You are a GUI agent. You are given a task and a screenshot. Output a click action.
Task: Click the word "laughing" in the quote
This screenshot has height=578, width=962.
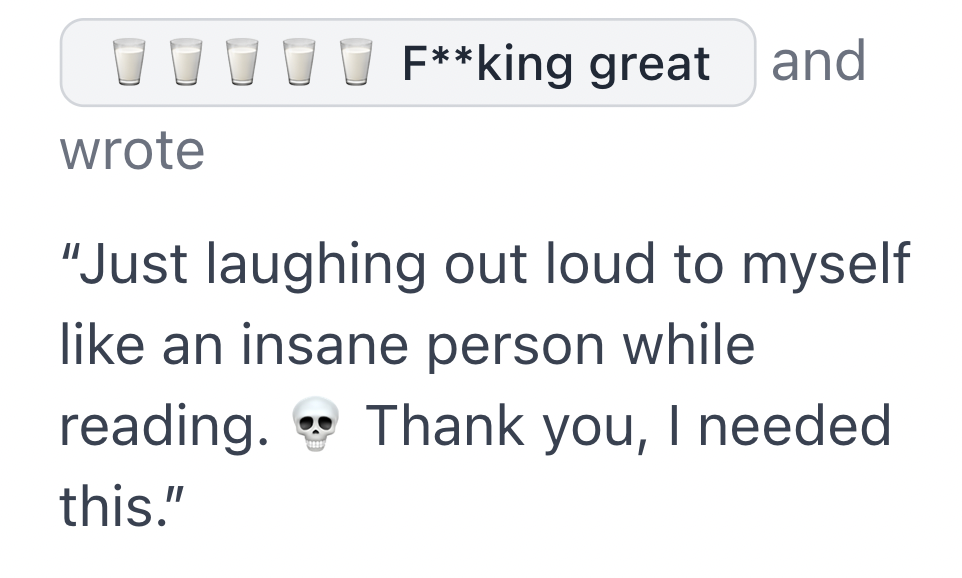(315, 266)
